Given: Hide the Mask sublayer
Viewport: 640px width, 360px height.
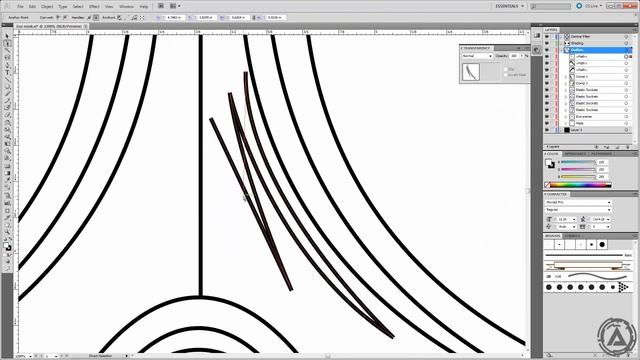Looking at the screenshot, I should click(547, 123).
